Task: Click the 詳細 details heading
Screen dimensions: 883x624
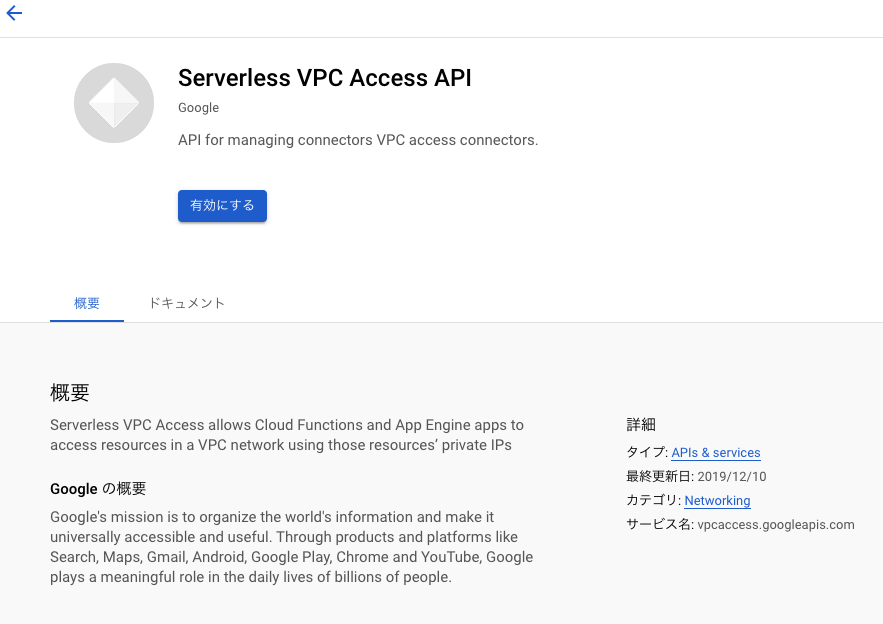Action: 641,425
